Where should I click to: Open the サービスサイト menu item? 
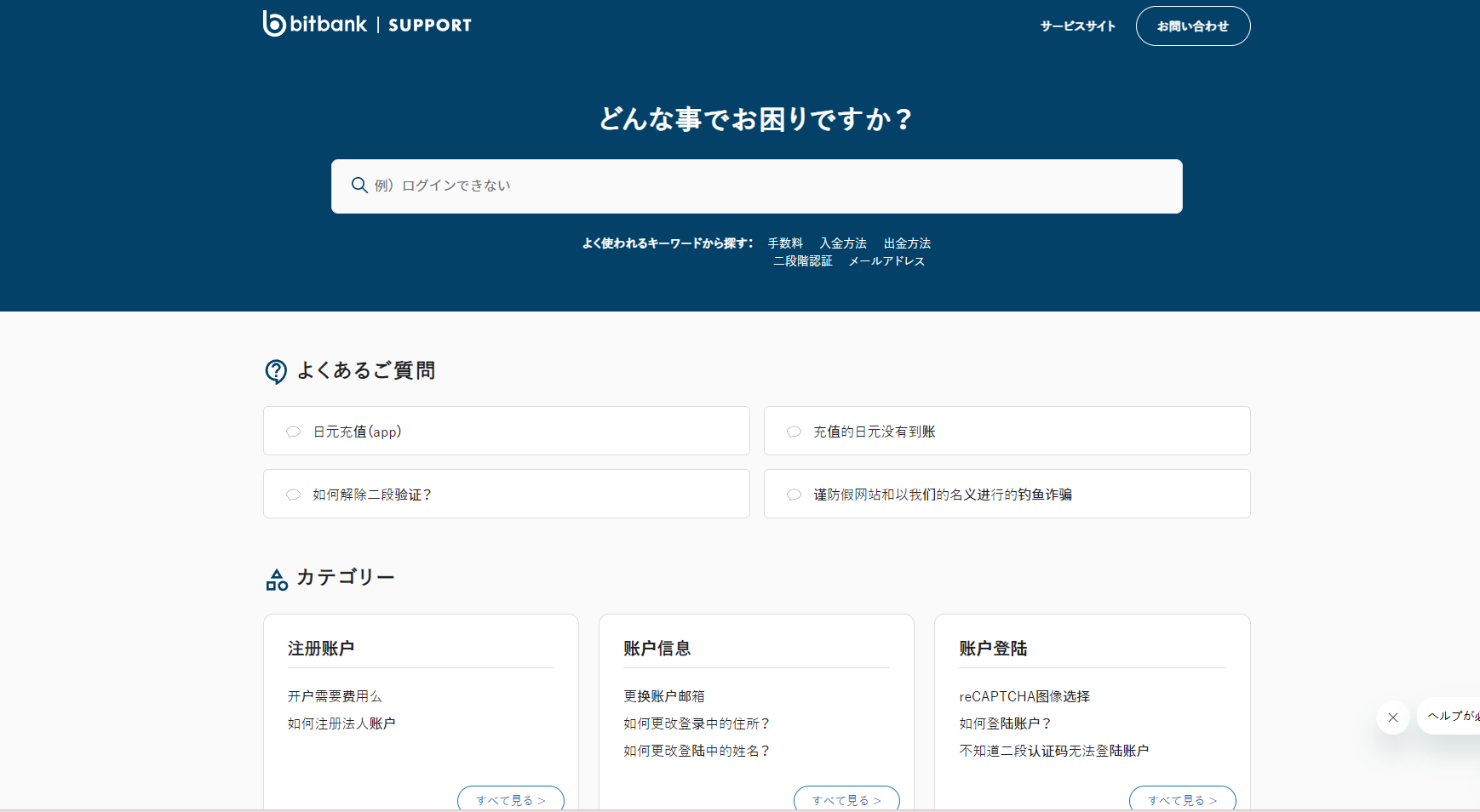(x=1076, y=26)
